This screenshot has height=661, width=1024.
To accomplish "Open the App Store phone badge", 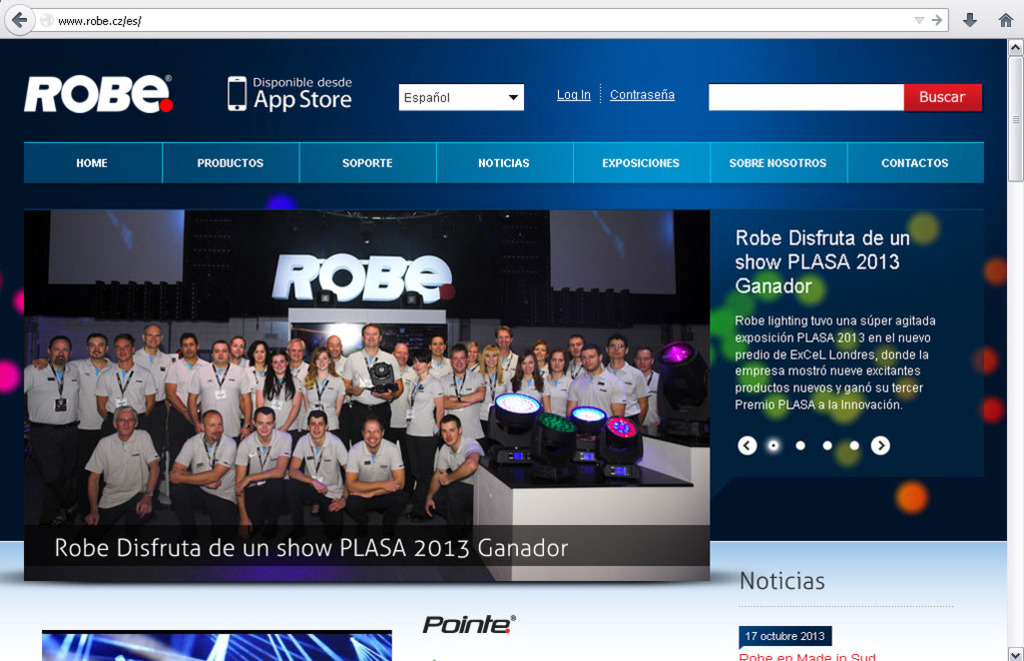I will [x=289, y=93].
